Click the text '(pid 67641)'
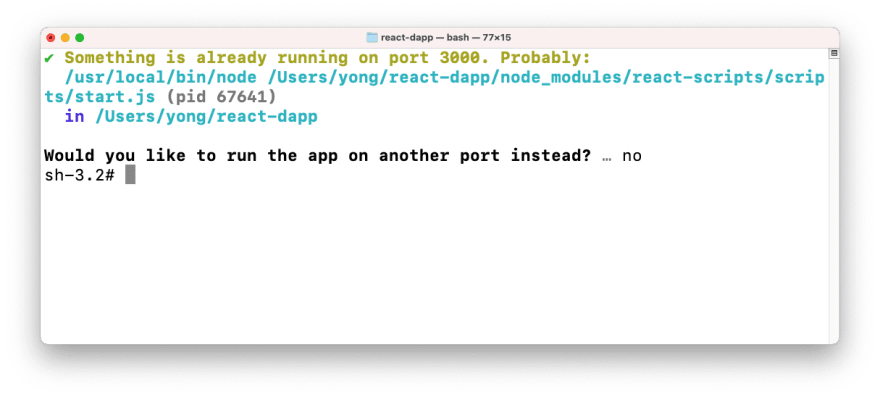The width and height of the screenshot is (880, 398). pyautogui.click(x=222, y=97)
